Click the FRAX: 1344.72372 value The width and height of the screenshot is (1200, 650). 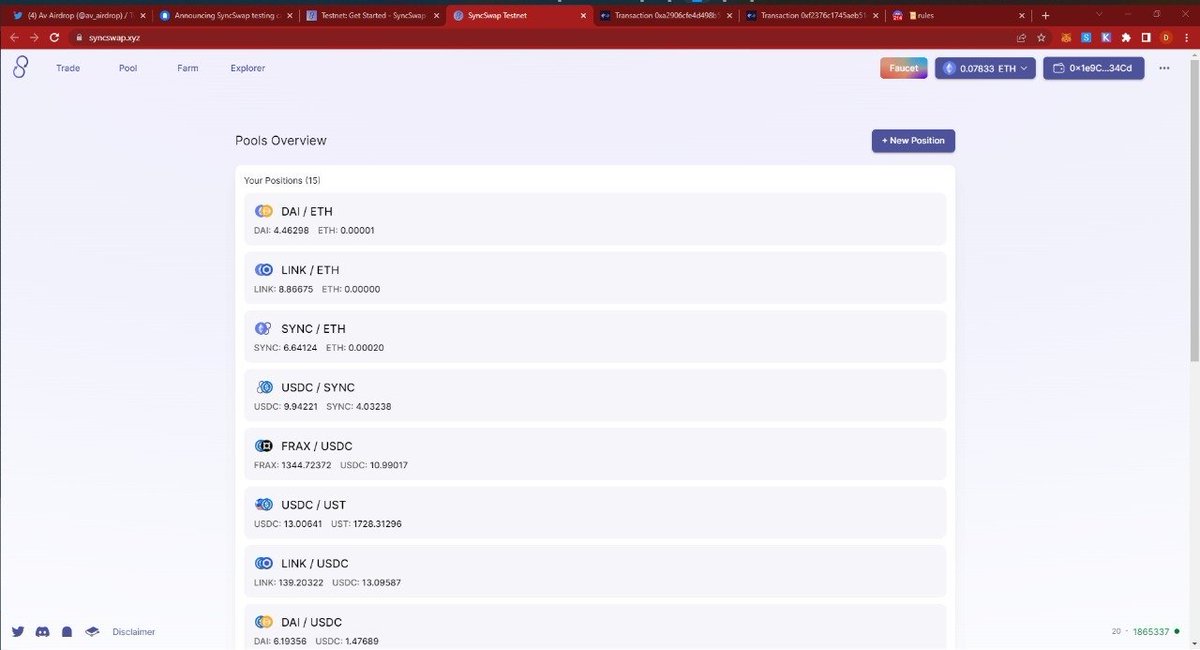[293, 465]
